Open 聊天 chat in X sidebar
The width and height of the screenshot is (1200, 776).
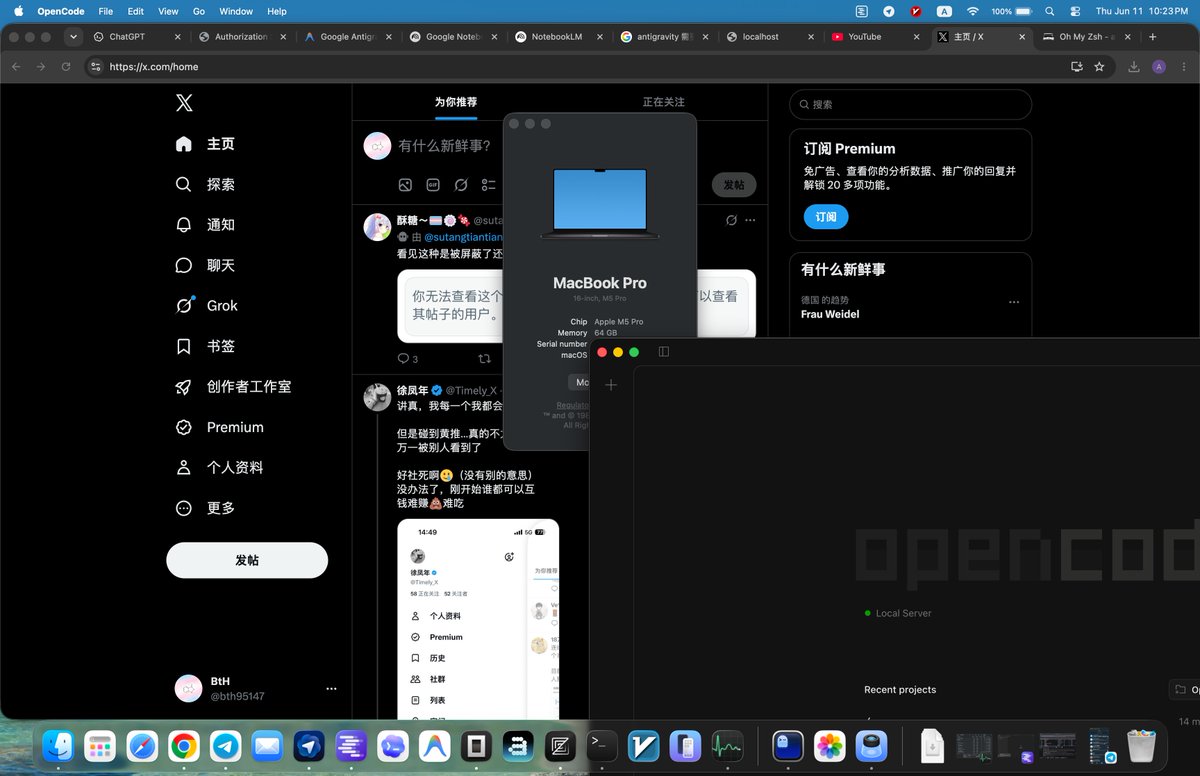pyautogui.click(x=205, y=265)
